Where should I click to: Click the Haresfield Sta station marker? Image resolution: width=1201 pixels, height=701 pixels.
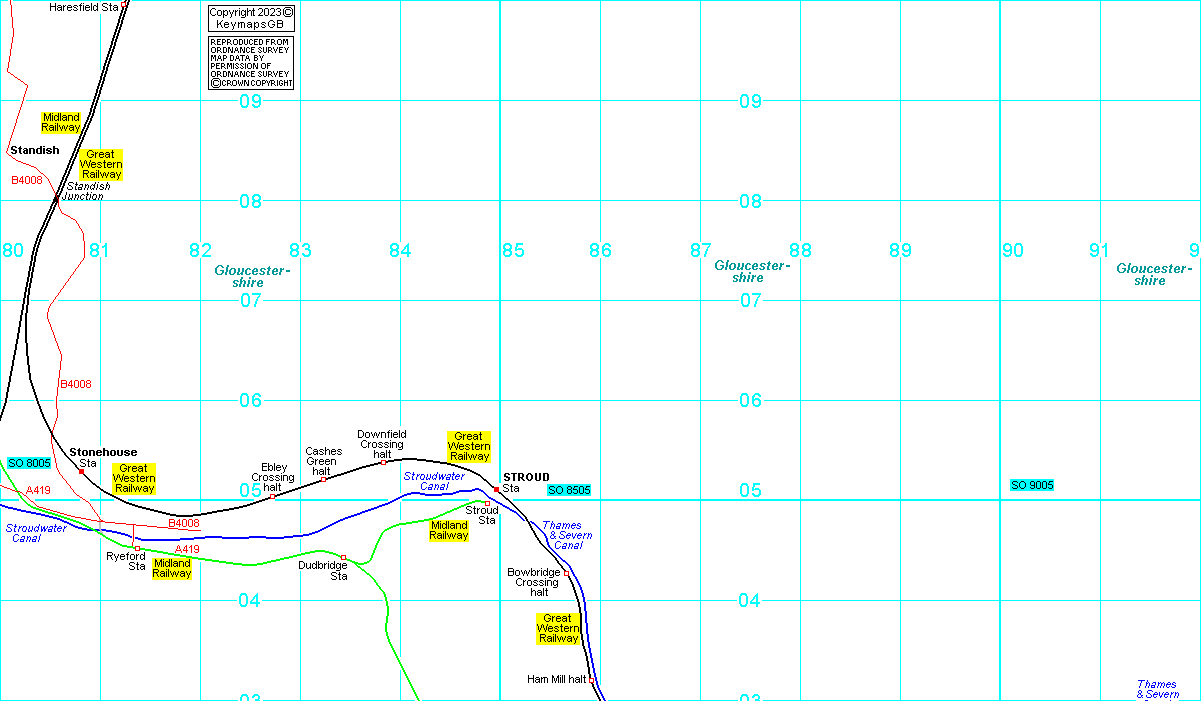click(x=124, y=5)
